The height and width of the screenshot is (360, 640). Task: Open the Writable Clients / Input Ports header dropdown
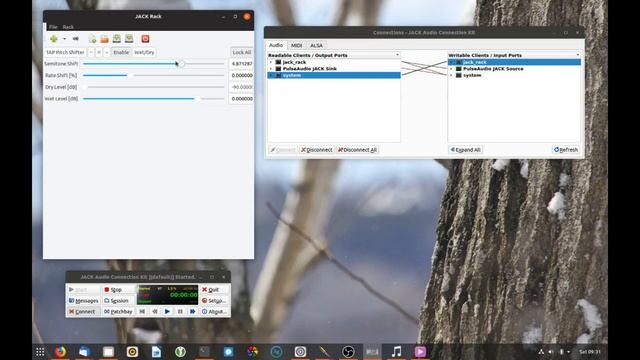tap(578, 55)
